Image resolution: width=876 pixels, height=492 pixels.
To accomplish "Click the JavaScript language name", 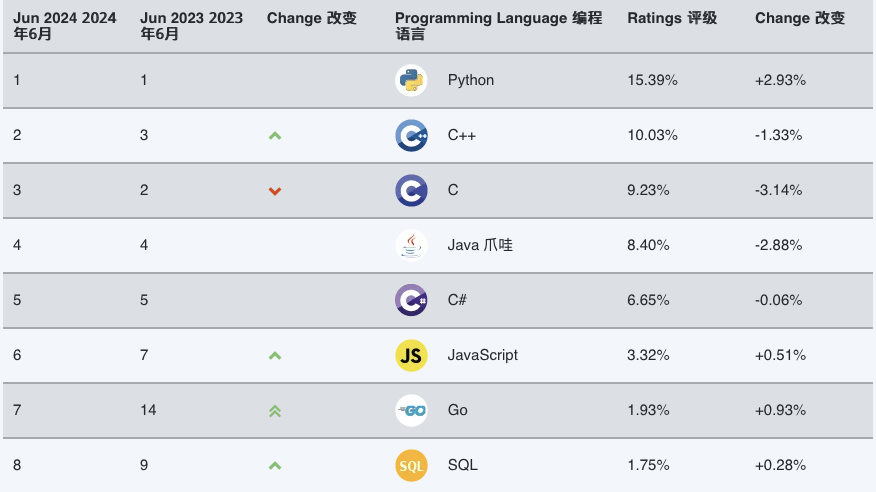I will 483,355.
